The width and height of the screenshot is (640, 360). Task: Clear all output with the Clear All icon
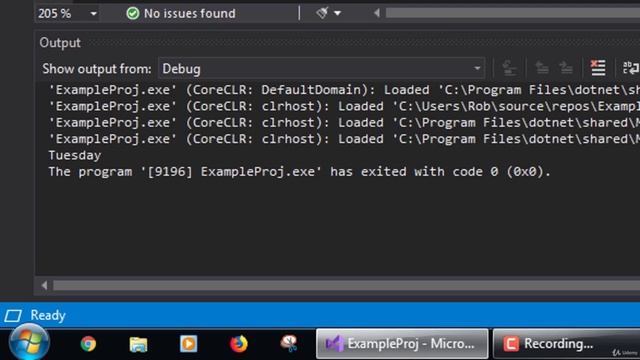coord(598,68)
